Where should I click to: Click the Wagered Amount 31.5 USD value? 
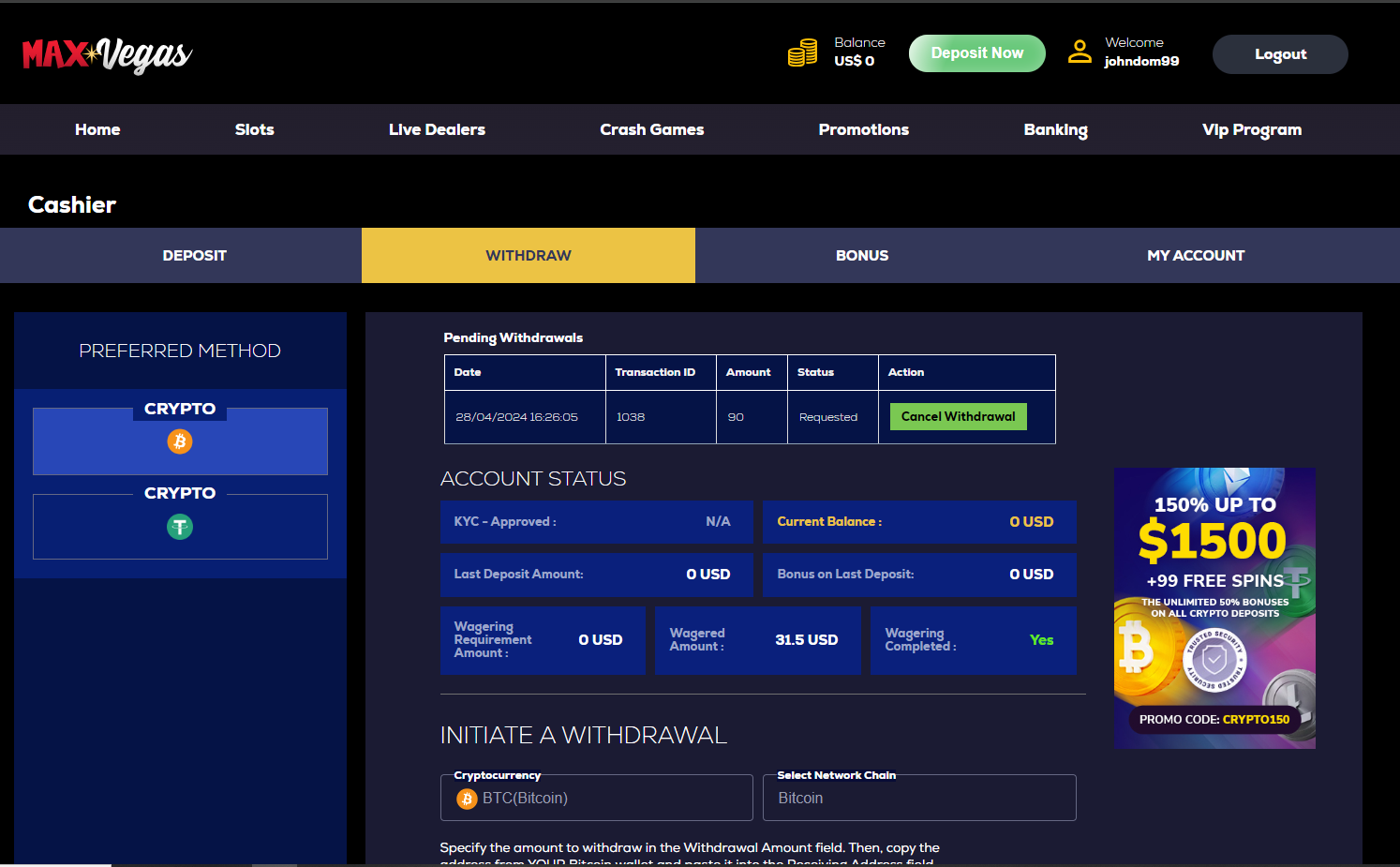tap(807, 640)
